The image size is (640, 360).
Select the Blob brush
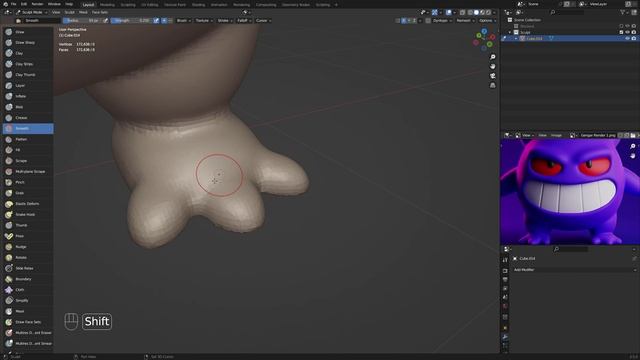pyautogui.click(x=28, y=107)
